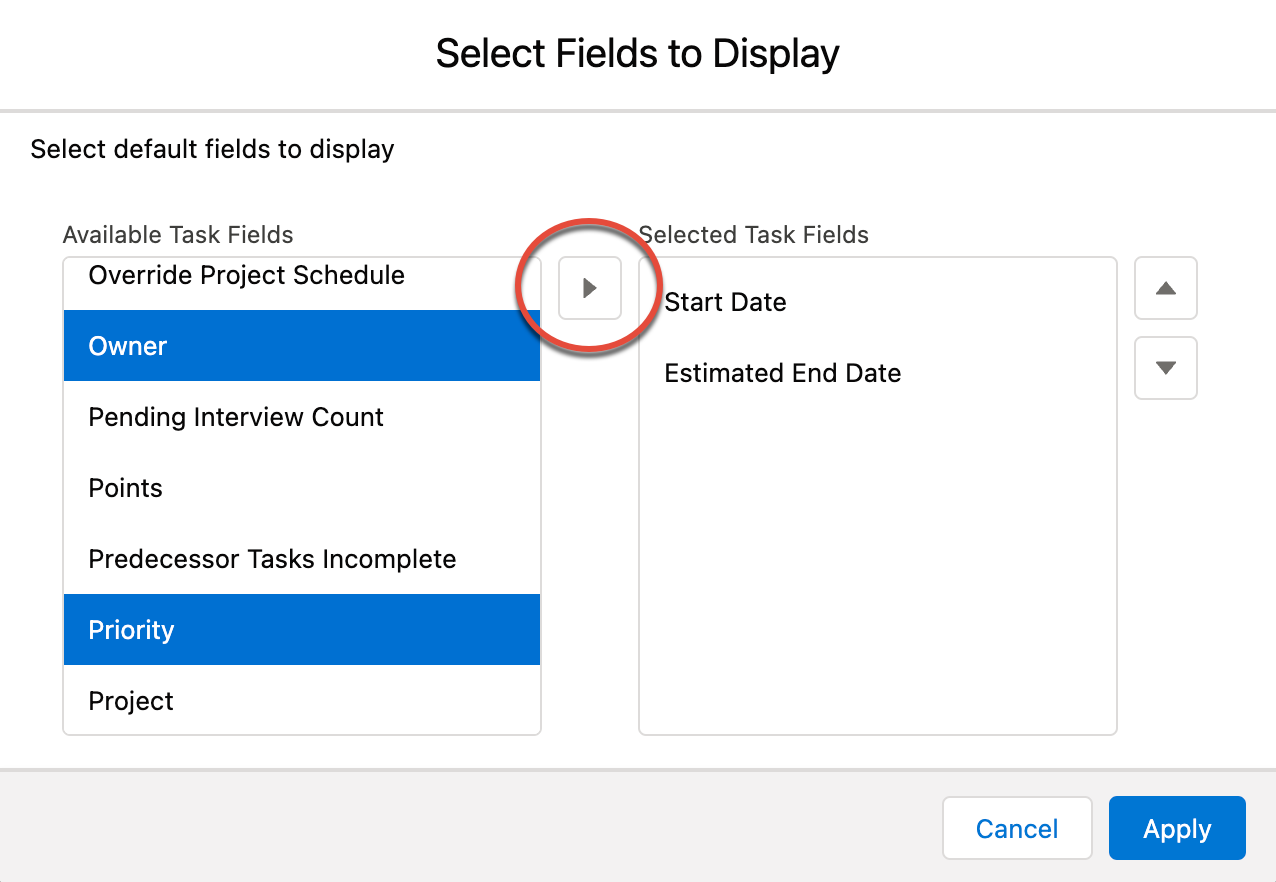The width and height of the screenshot is (1276, 882).
Task: Select Estimated End Date in selected list
Action: pyautogui.click(x=877, y=373)
